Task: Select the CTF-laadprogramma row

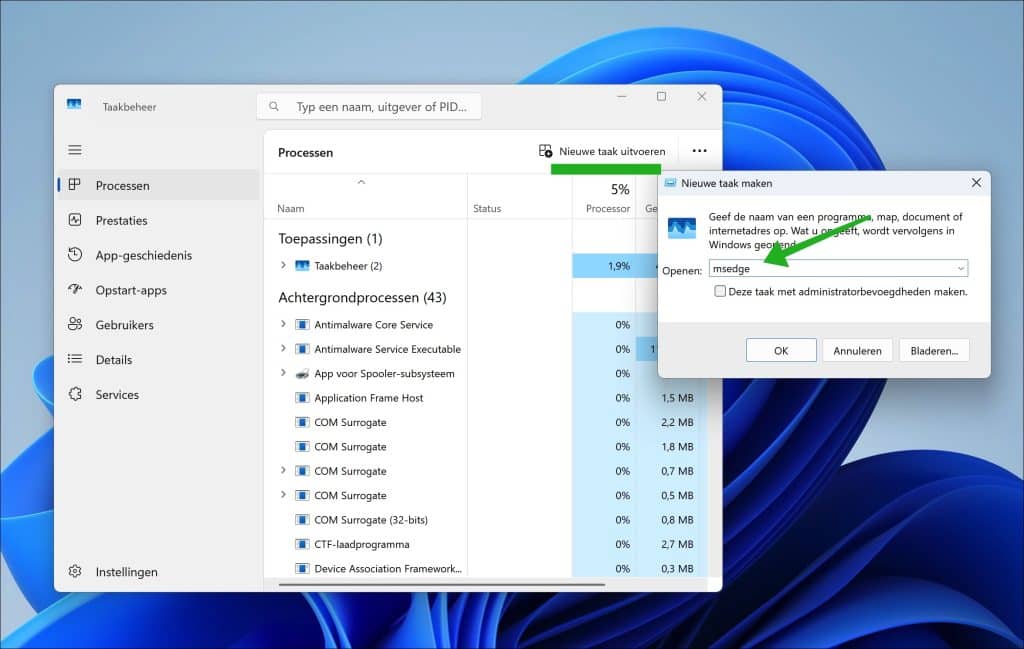Action: [362, 544]
